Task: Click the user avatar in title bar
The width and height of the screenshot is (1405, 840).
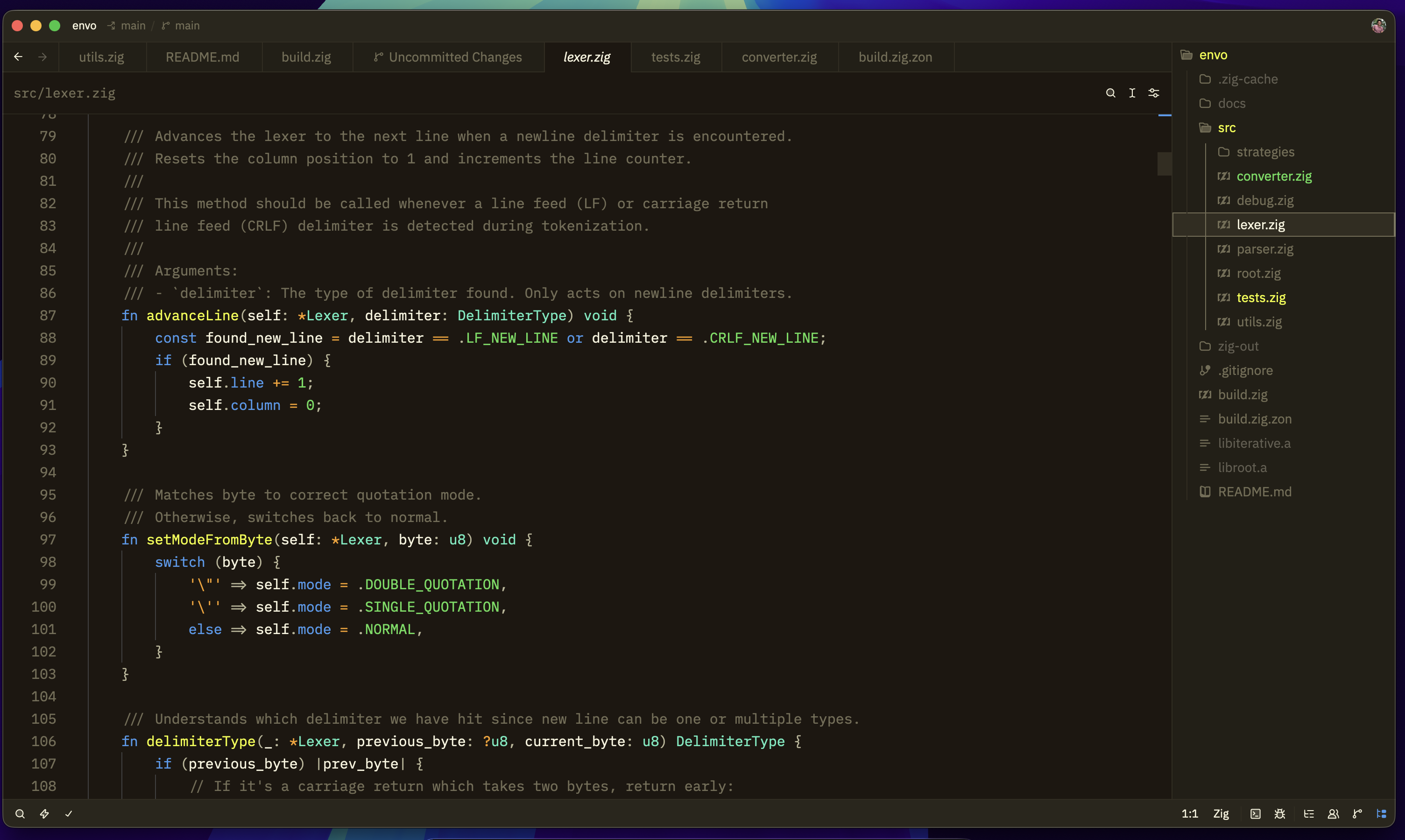Action: click(x=1378, y=26)
